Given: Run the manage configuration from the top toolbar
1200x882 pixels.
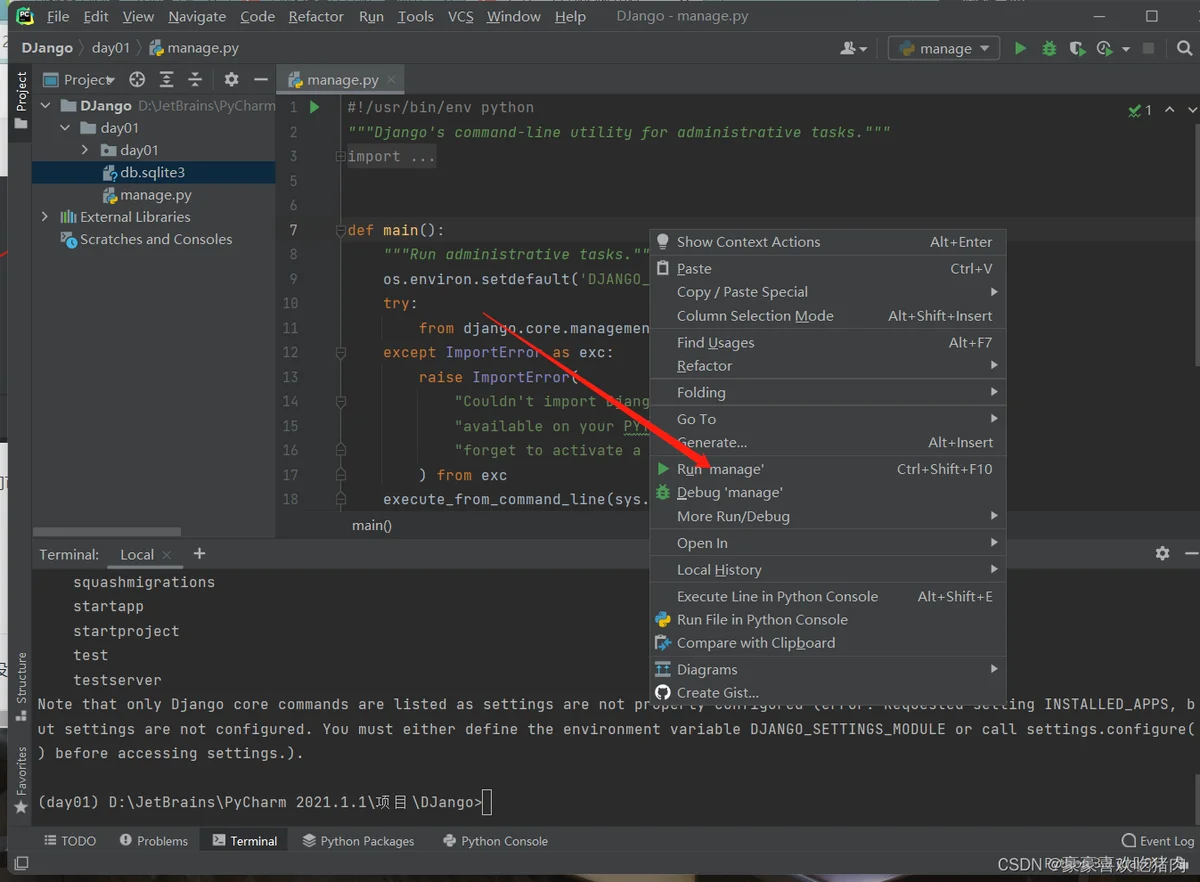Looking at the screenshot, I should [x=1020, y=48].
